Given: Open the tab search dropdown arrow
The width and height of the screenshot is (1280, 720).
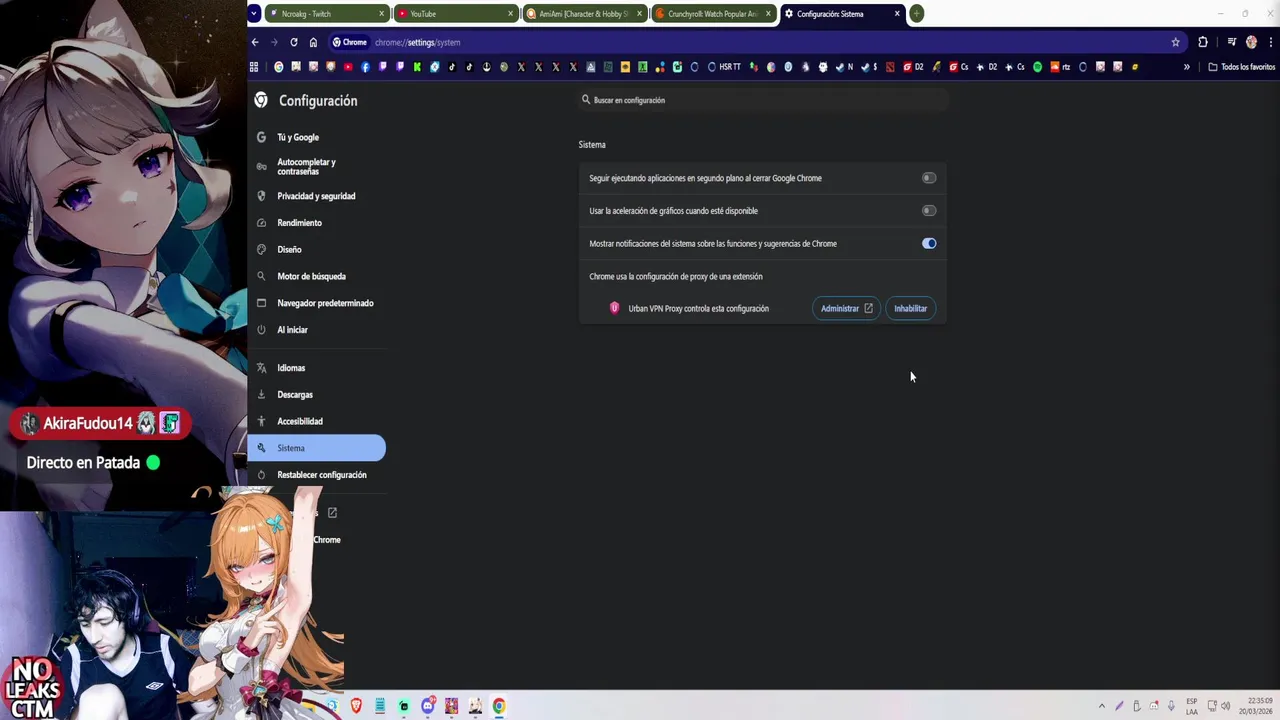Looking at the screenshot, I should [x=254, y=14].
